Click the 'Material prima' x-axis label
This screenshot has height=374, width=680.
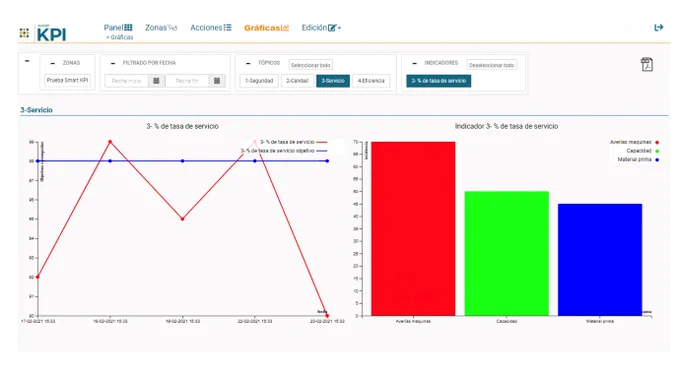pos(600,322)
